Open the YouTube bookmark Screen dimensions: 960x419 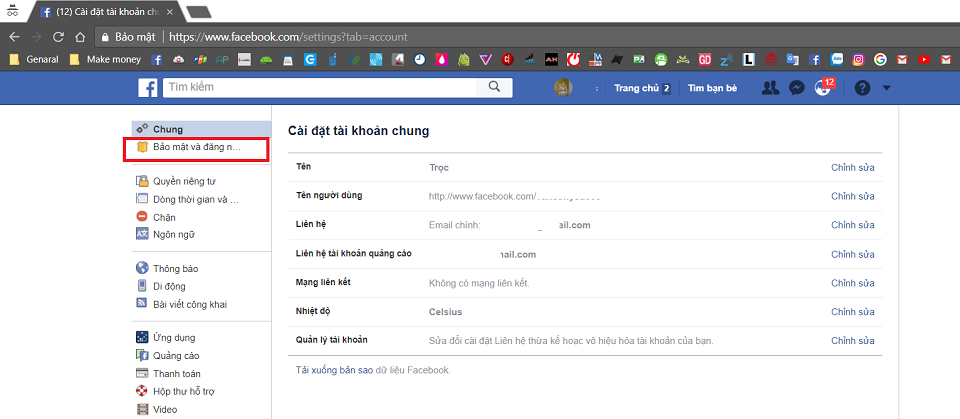coord(924,59)
